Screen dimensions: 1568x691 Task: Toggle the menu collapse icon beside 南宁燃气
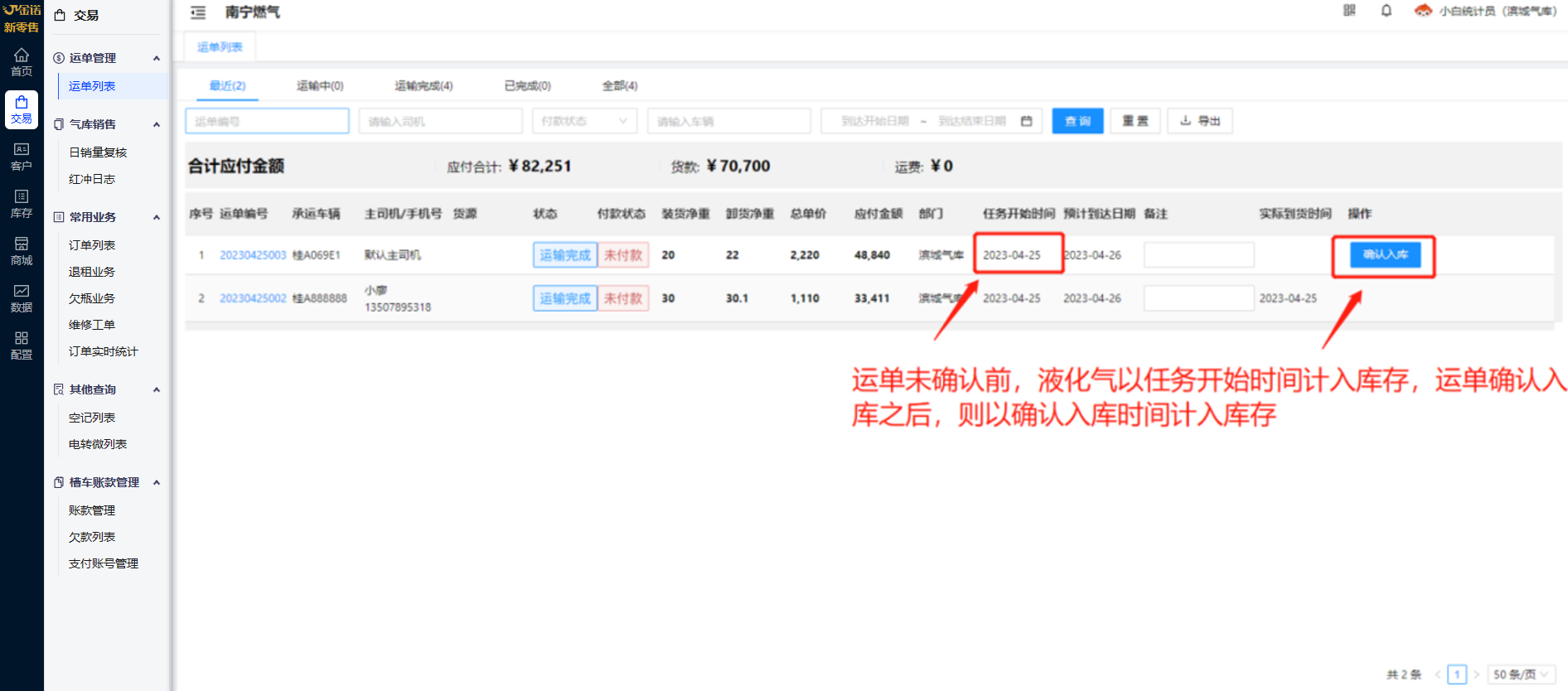(x=198, y=12)
